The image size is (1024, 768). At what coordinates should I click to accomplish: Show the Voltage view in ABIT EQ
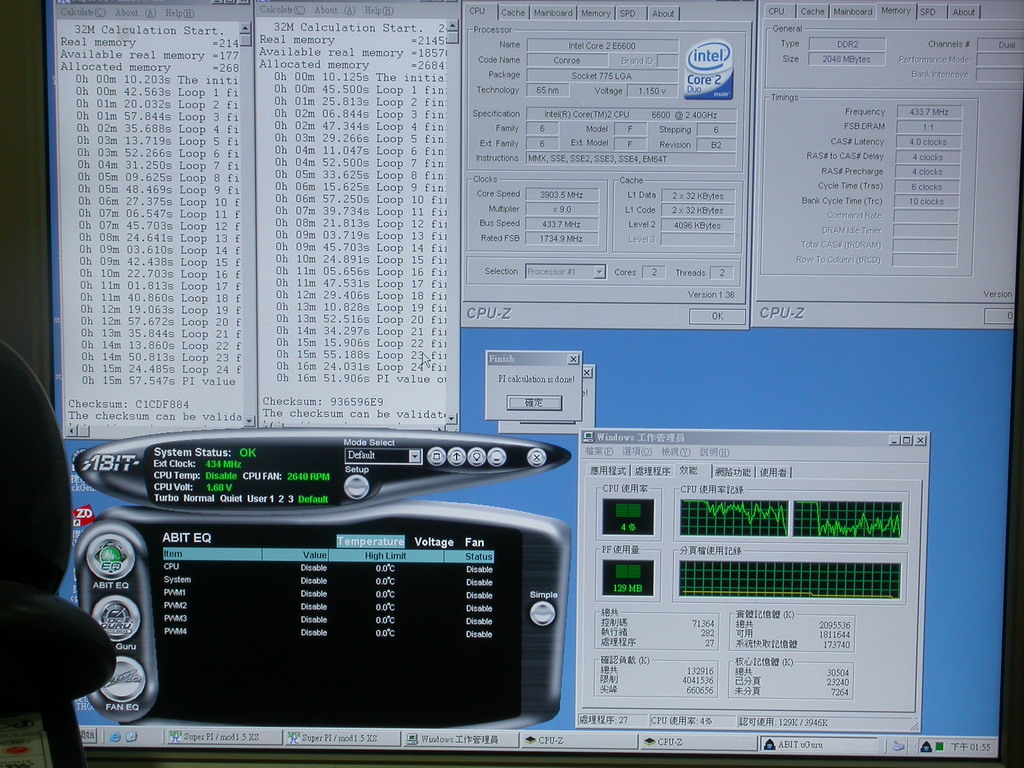[x=433, y=542]
